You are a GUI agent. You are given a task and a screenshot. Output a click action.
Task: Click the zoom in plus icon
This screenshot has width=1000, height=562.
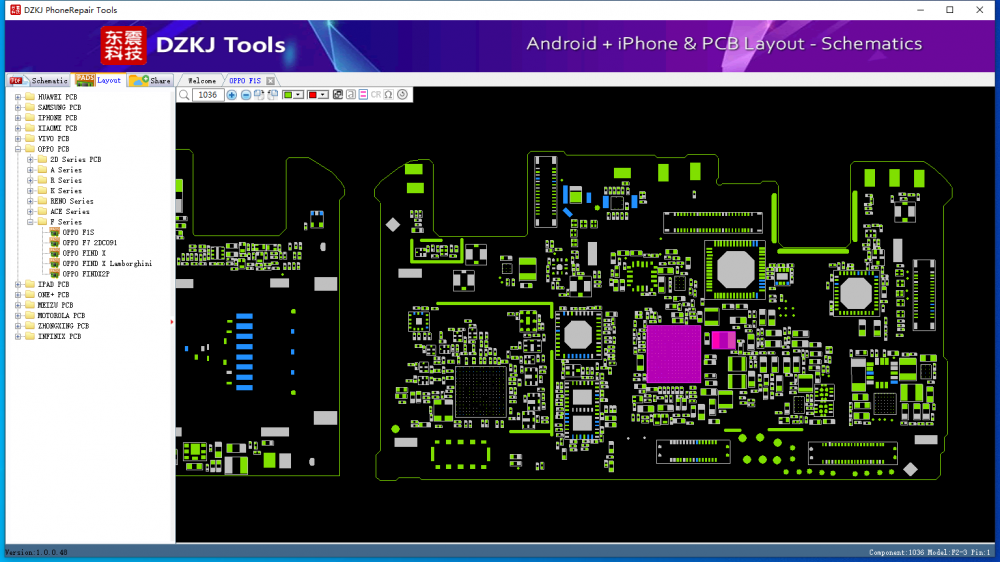[232, 95]
